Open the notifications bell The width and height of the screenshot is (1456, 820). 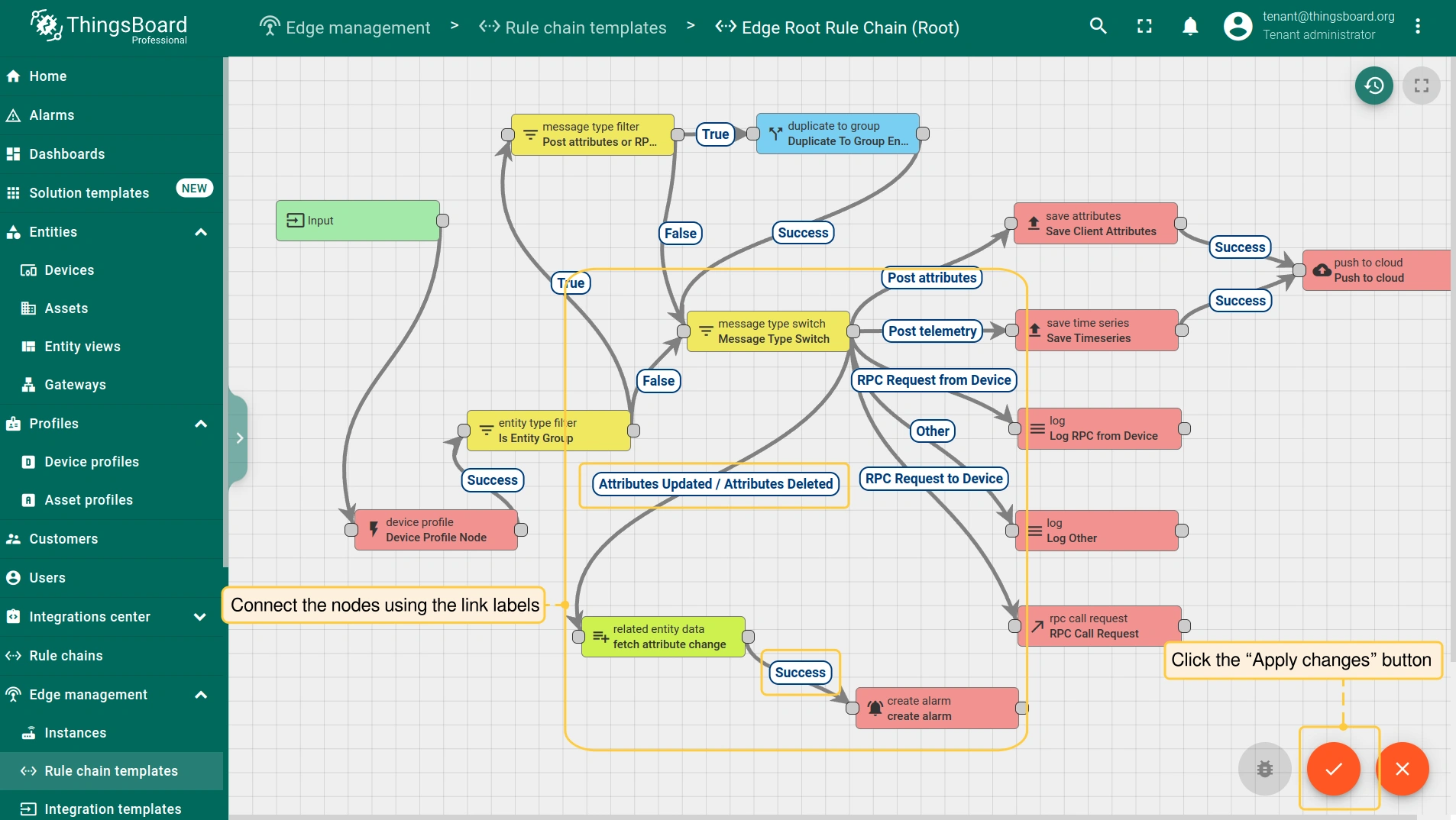[x=1190, y=27]
